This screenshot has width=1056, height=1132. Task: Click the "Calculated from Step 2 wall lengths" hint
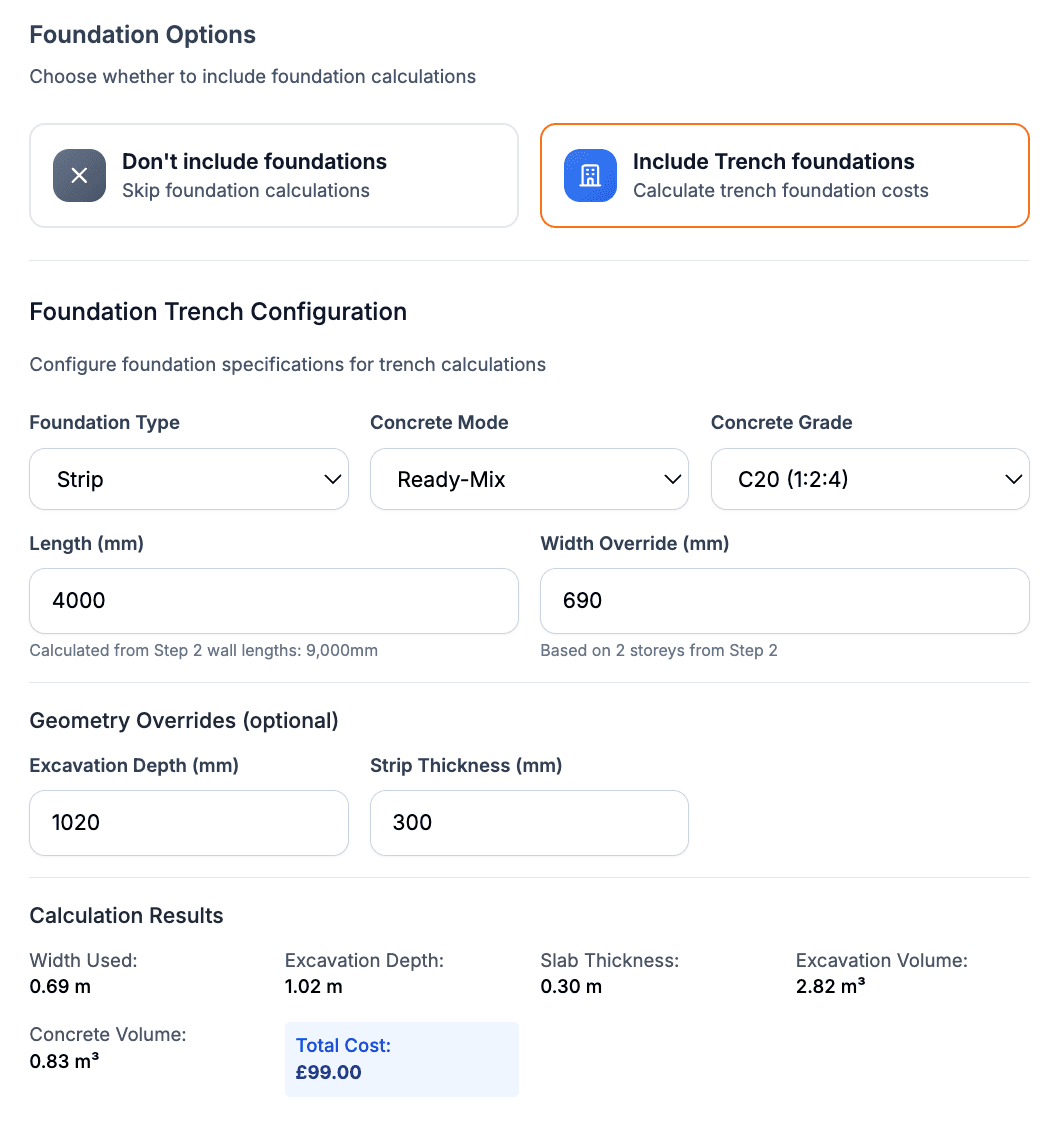tap(204, 651)
